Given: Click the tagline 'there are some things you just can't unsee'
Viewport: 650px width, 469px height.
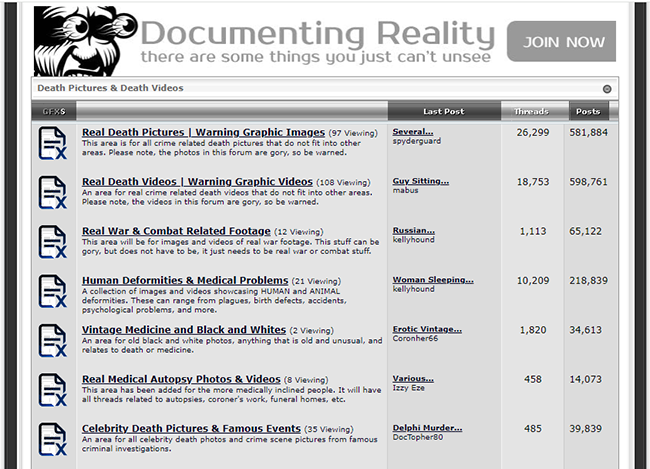Looking at the screenshot, I should (316, 56).
